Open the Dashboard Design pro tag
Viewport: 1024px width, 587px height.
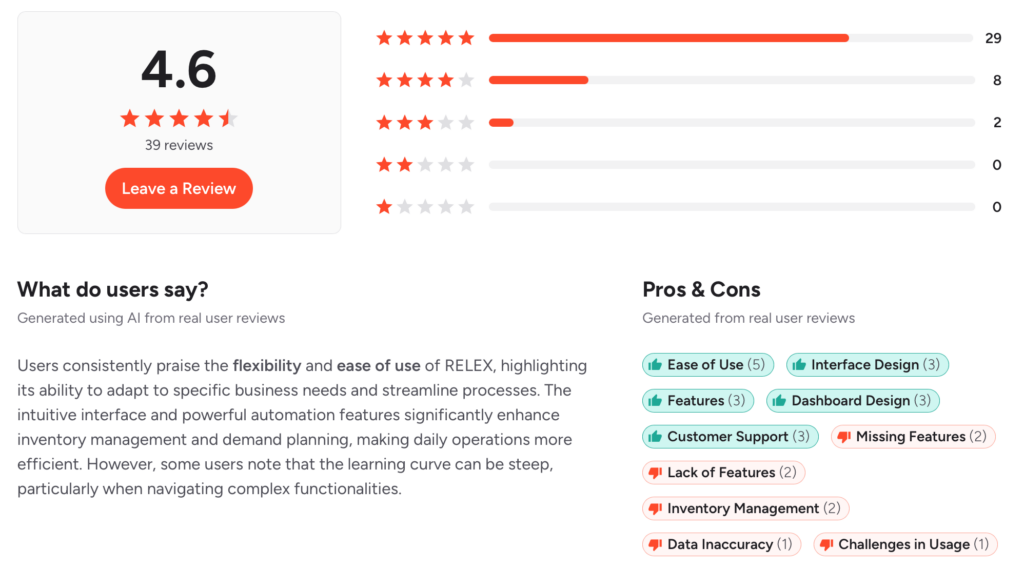point(853,400)
